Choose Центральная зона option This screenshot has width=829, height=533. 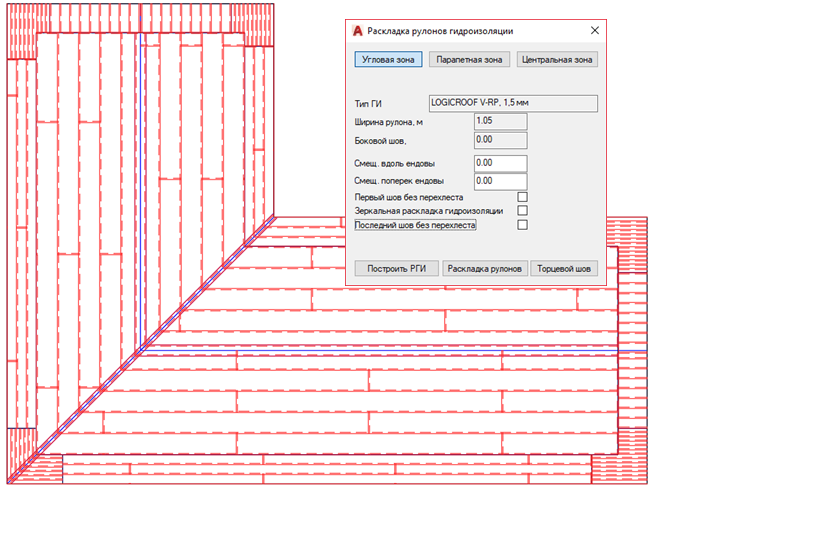coord(557,59)
